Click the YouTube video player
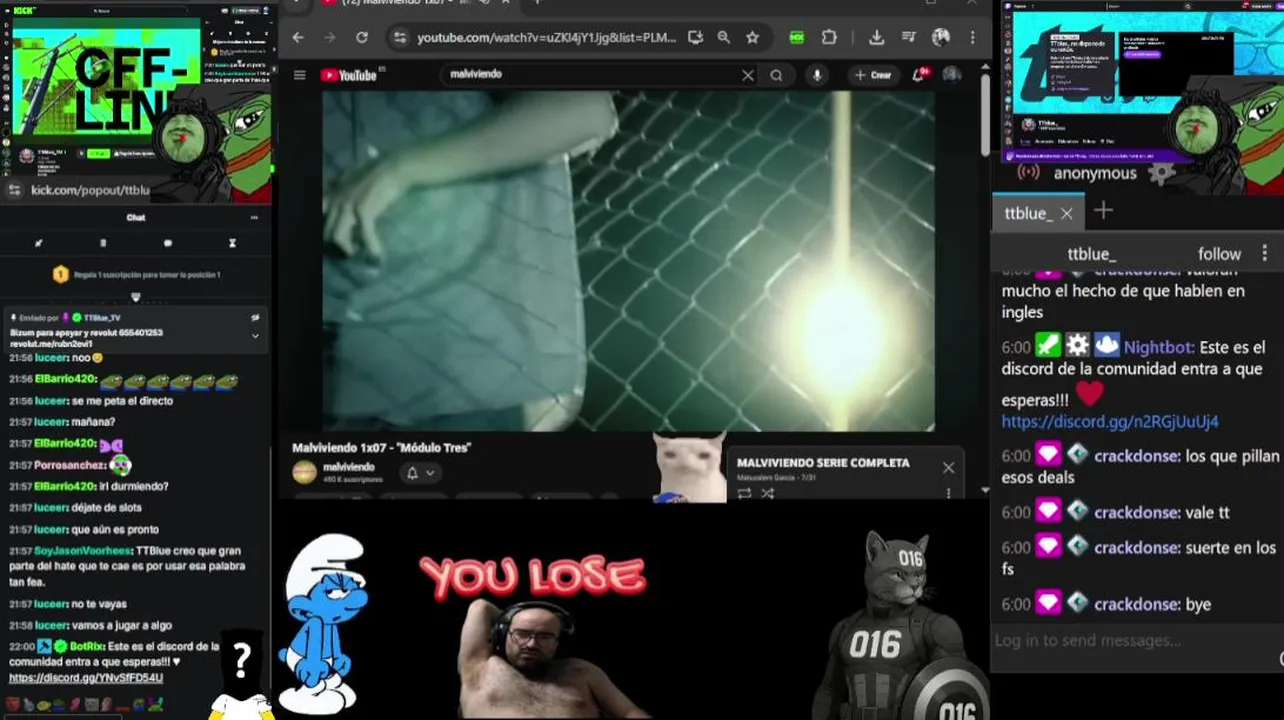Viewport: 1284px width, 720px height. tap(628, 261)
